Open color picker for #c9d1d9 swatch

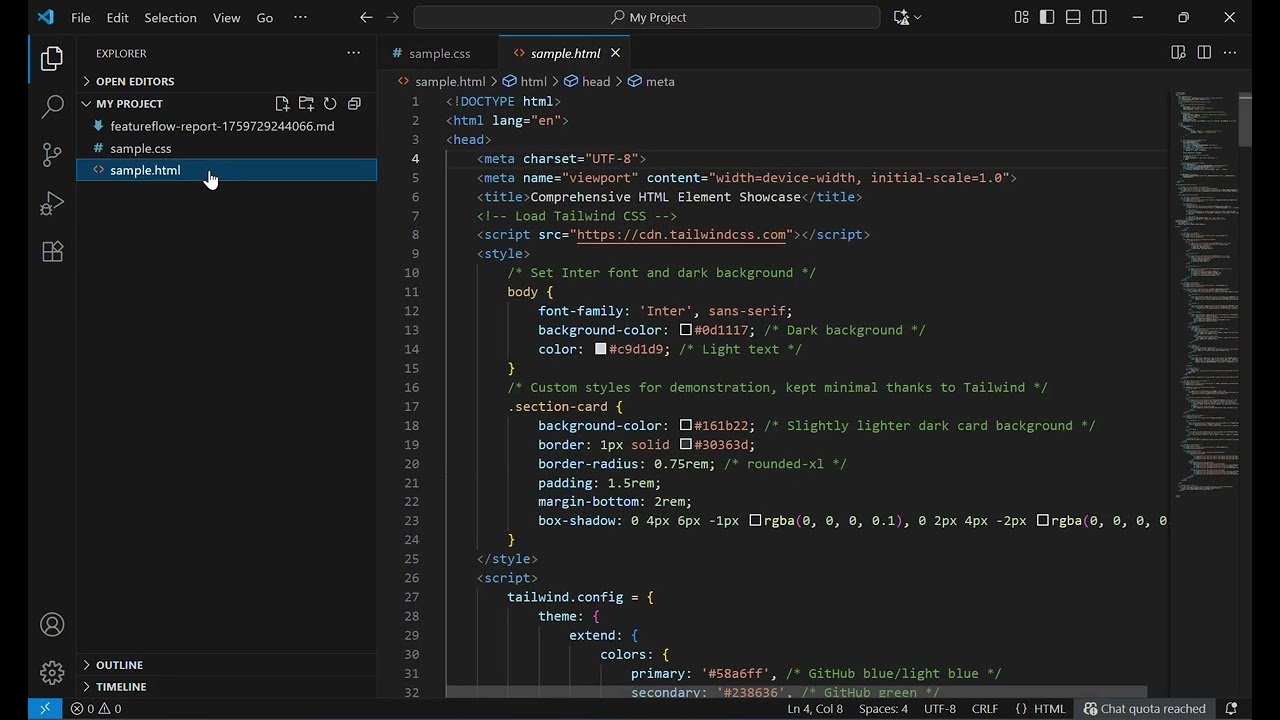pyautogui.click(x=601, y=349)
